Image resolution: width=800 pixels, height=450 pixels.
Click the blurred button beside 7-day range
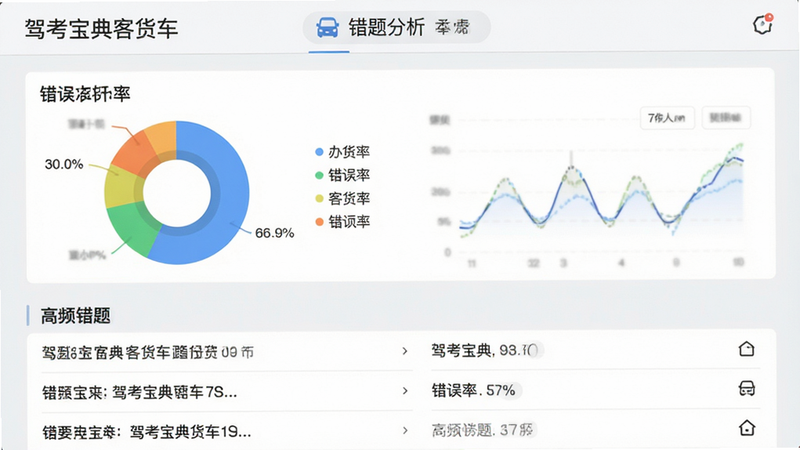click(x=726, y=118)
